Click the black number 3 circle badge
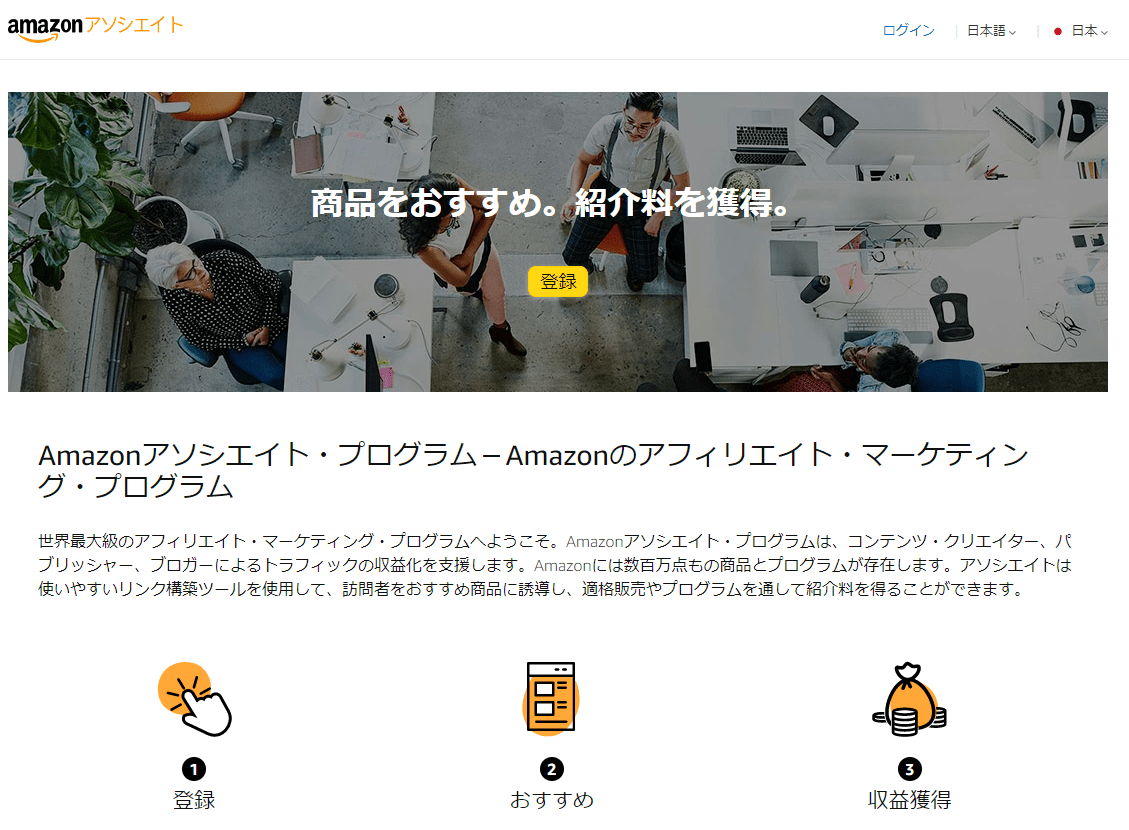Viewport: 1129px width, 830px height. (909, 769)
